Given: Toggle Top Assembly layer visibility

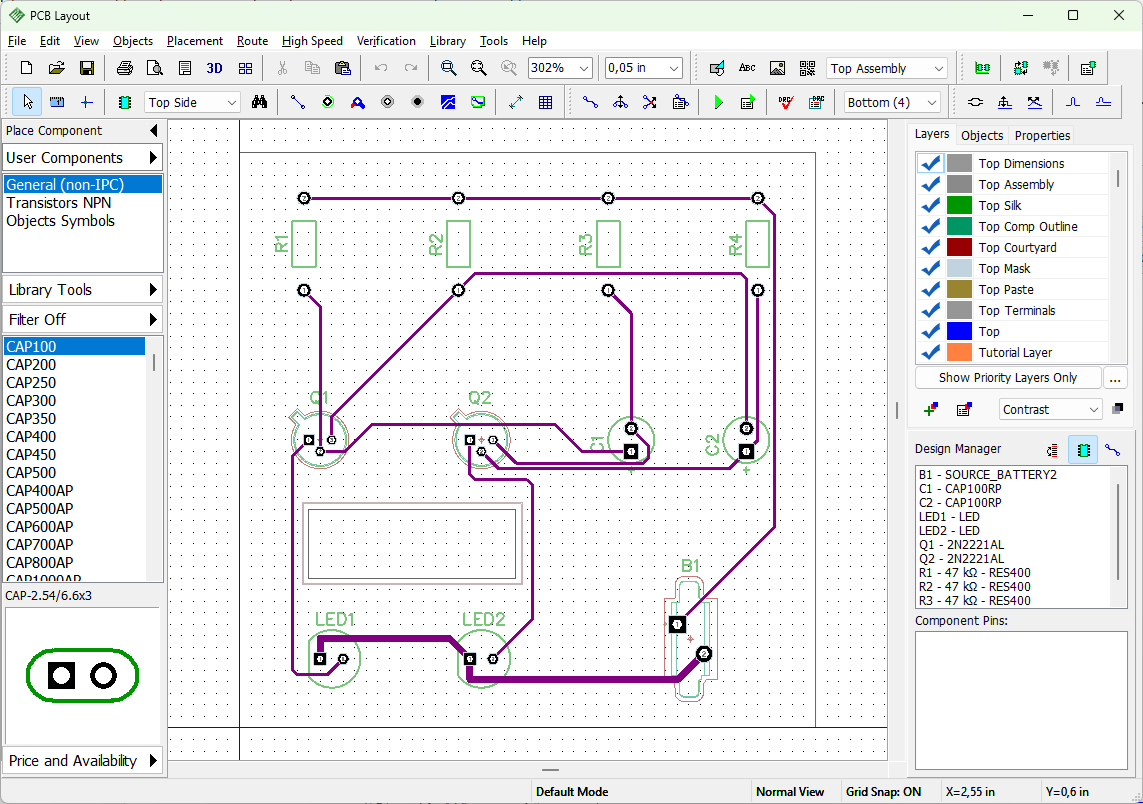Looking at the screenshot, I should pos(930,184).
